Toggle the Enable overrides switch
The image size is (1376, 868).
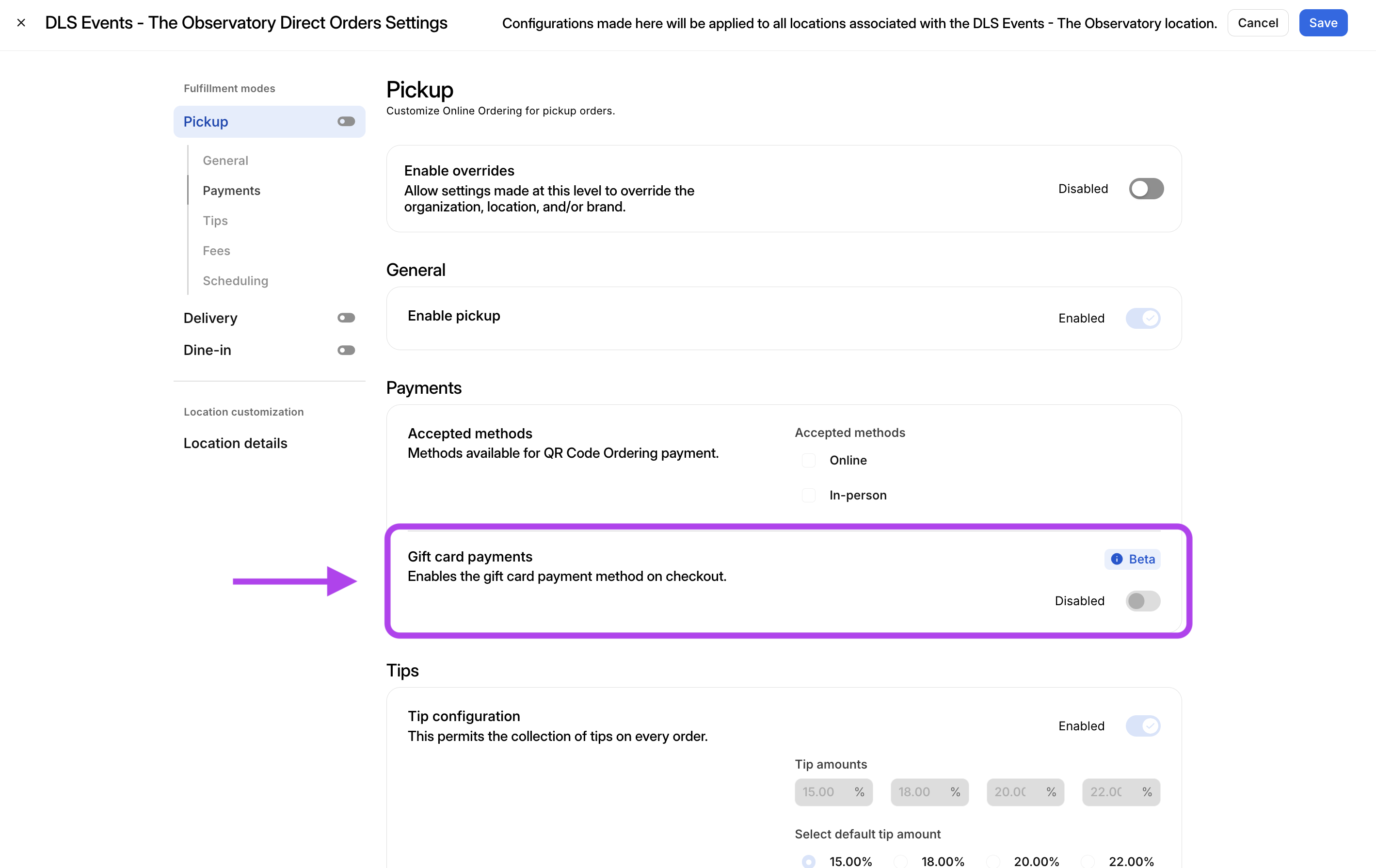point(1146,189)
